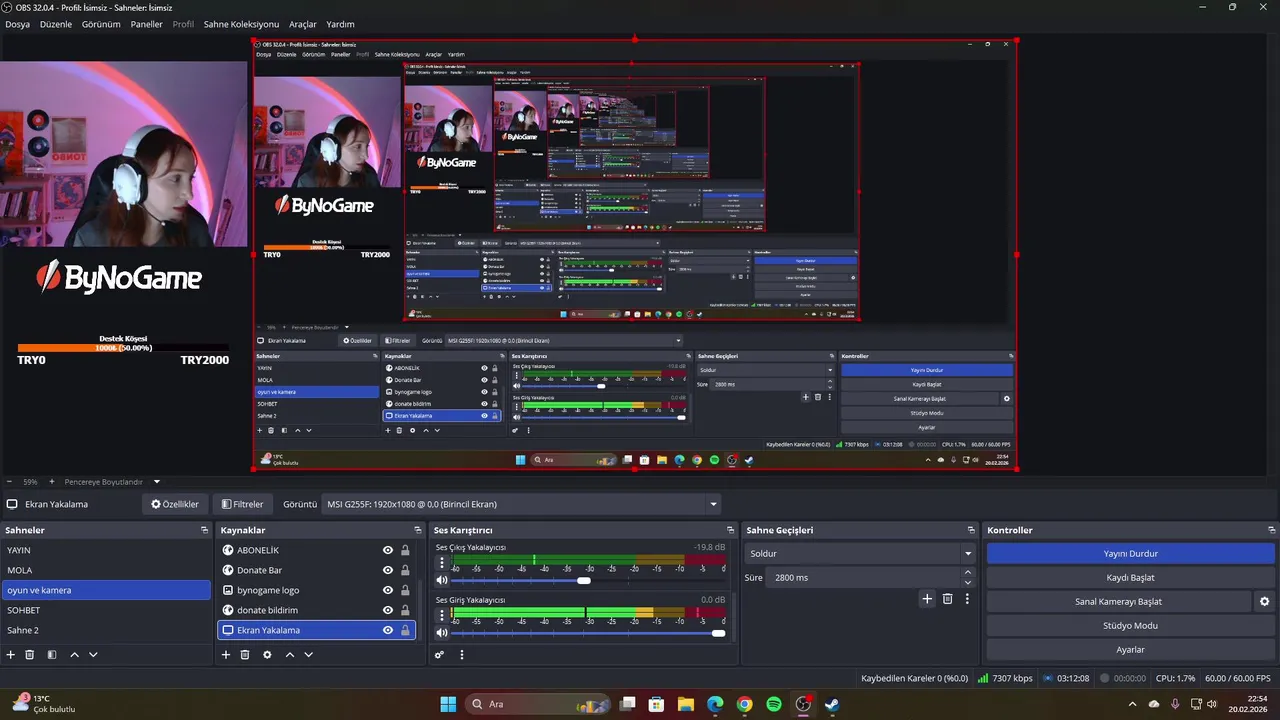This screenshot has width=1280, height=720.
Task: Open the Sahne Koleksiyonu menu
Action: coord(241,24)
